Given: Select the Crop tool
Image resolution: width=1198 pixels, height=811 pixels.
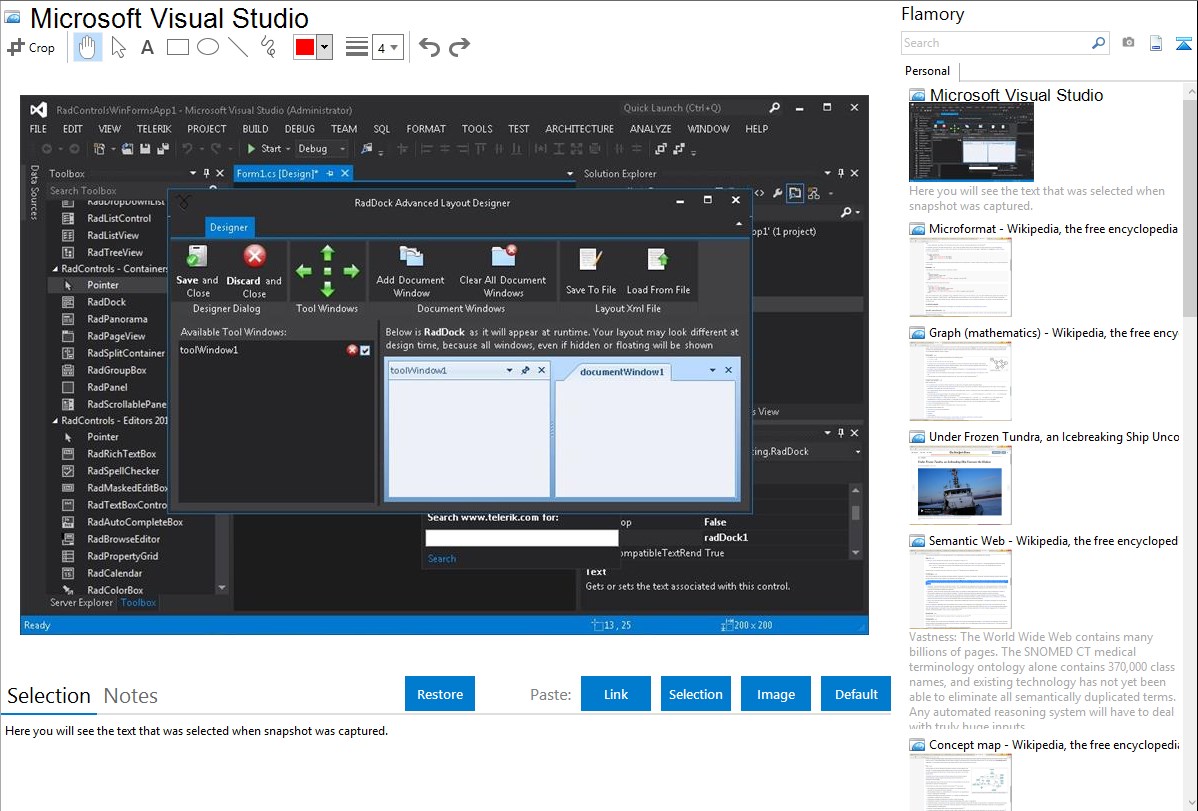Looking at the screenshot, I should (x=31, y=47).
